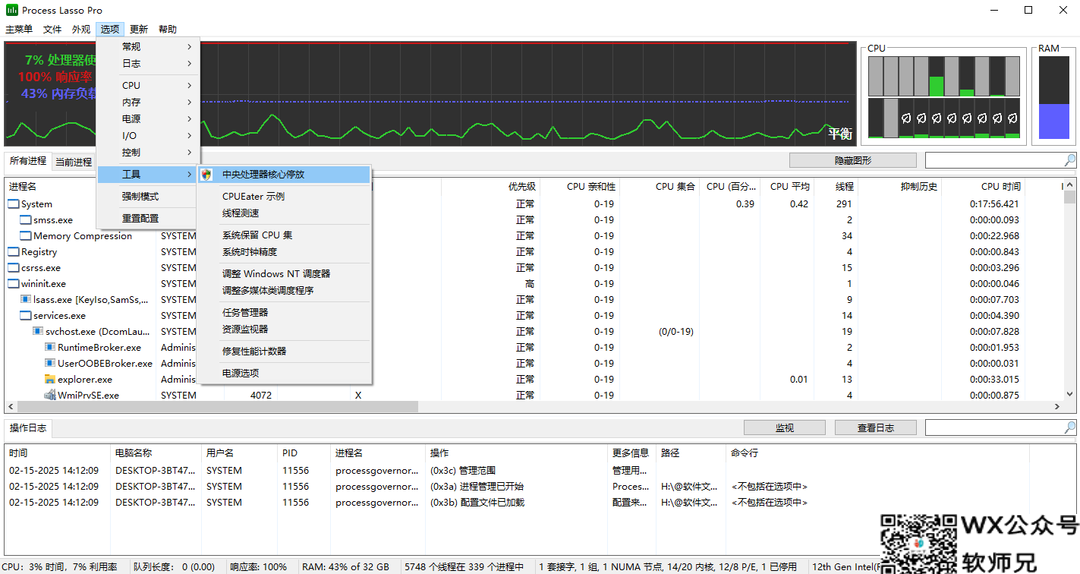The width and height of the screenshot is (1080, 574).
Task: Open 电源选项 from tools submenu
Action: [x=284, y=373]
